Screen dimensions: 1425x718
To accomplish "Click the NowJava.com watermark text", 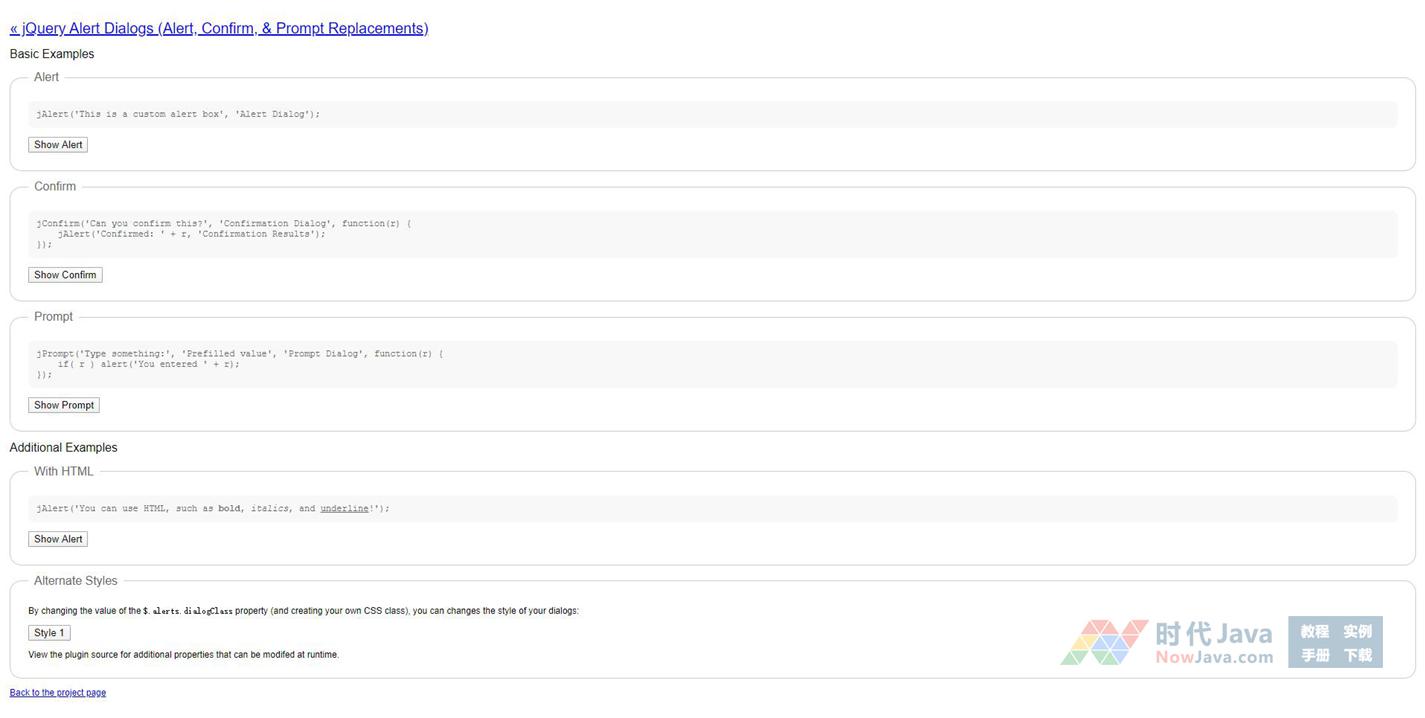I will pos(1214,657).
